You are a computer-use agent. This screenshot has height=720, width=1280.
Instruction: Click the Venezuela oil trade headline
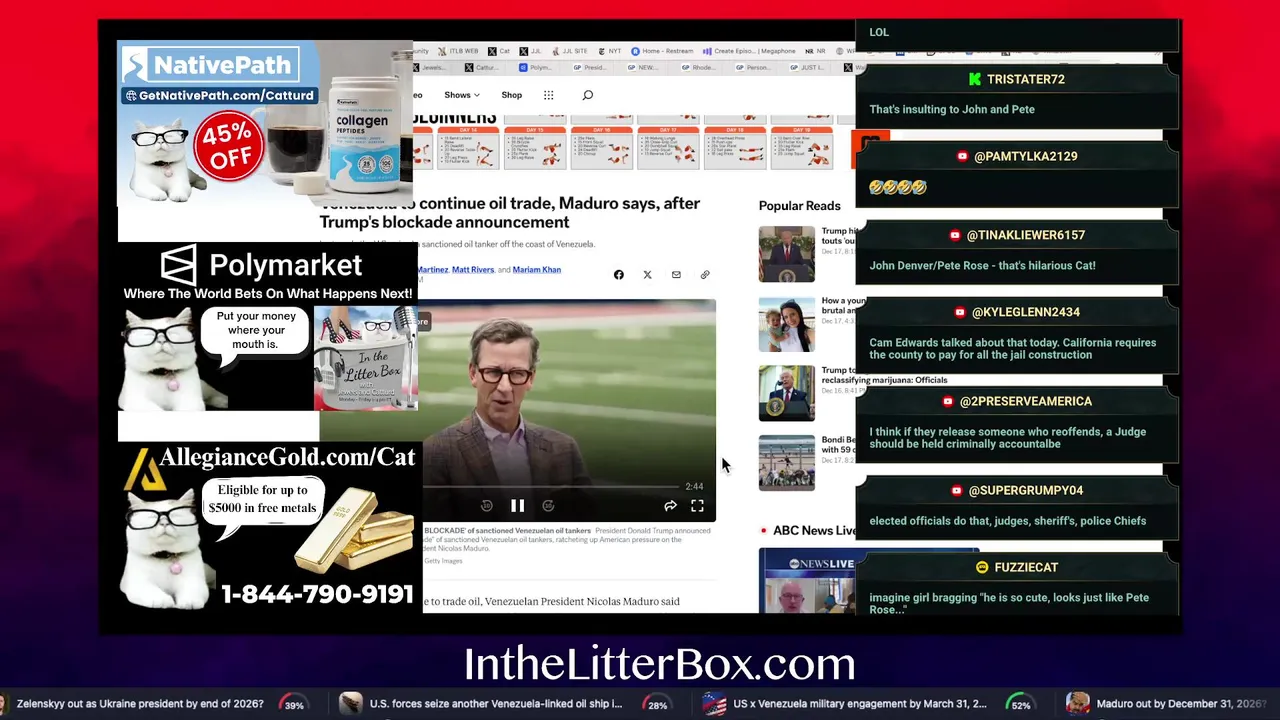pos(510,212)
